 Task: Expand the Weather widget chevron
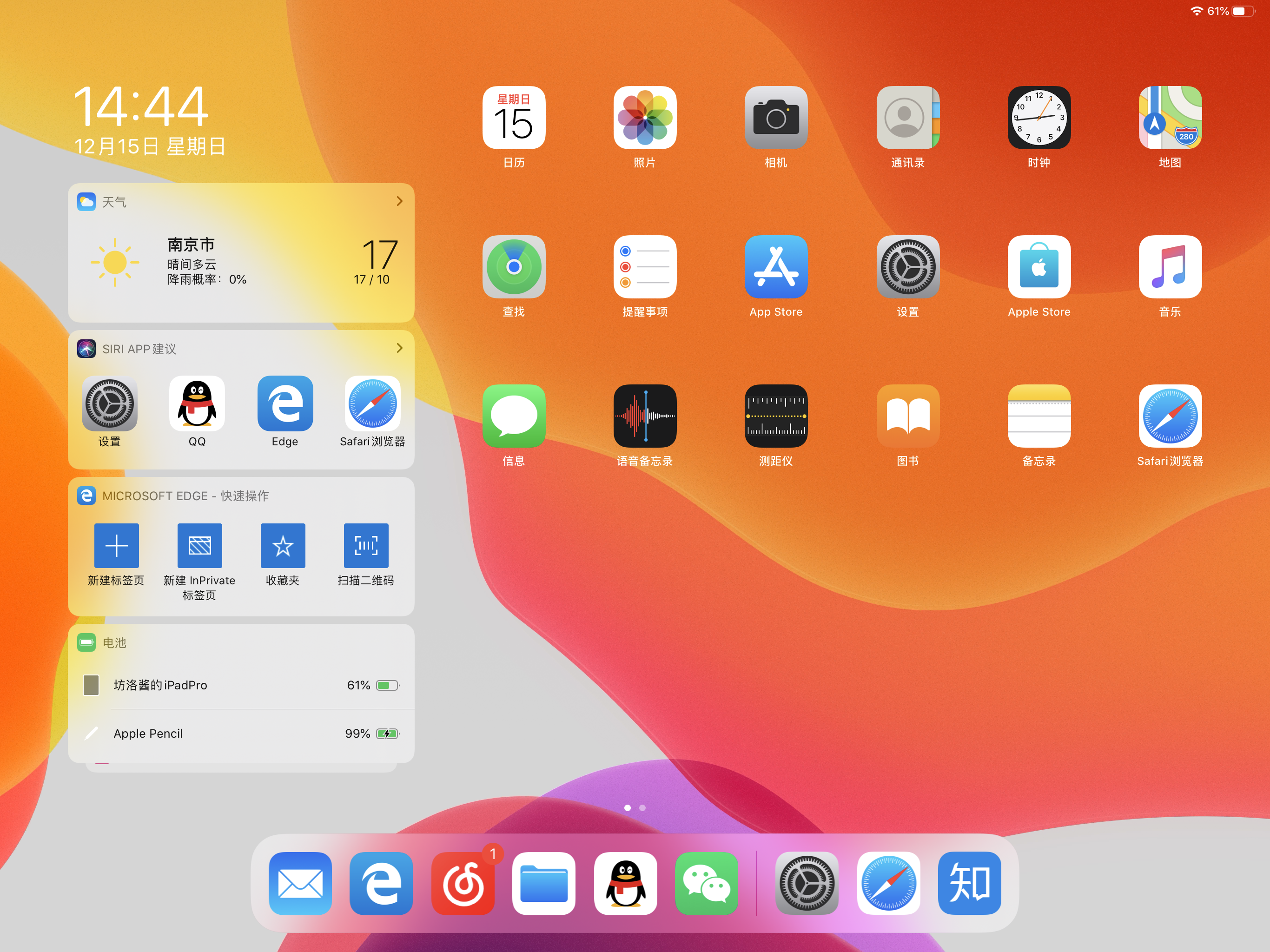(400, 202)
